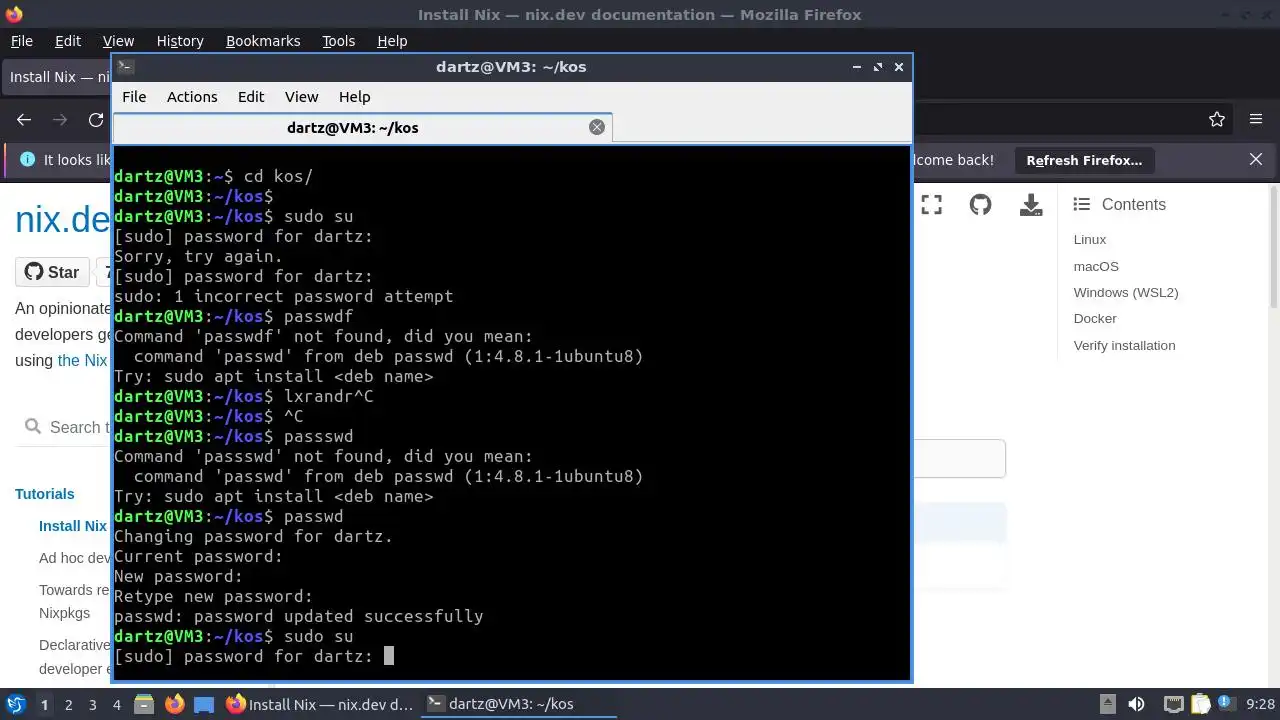Screen dimensions: 1280x720
Task: Open the volume control in the tray
Action: [x=1137, y=705]
